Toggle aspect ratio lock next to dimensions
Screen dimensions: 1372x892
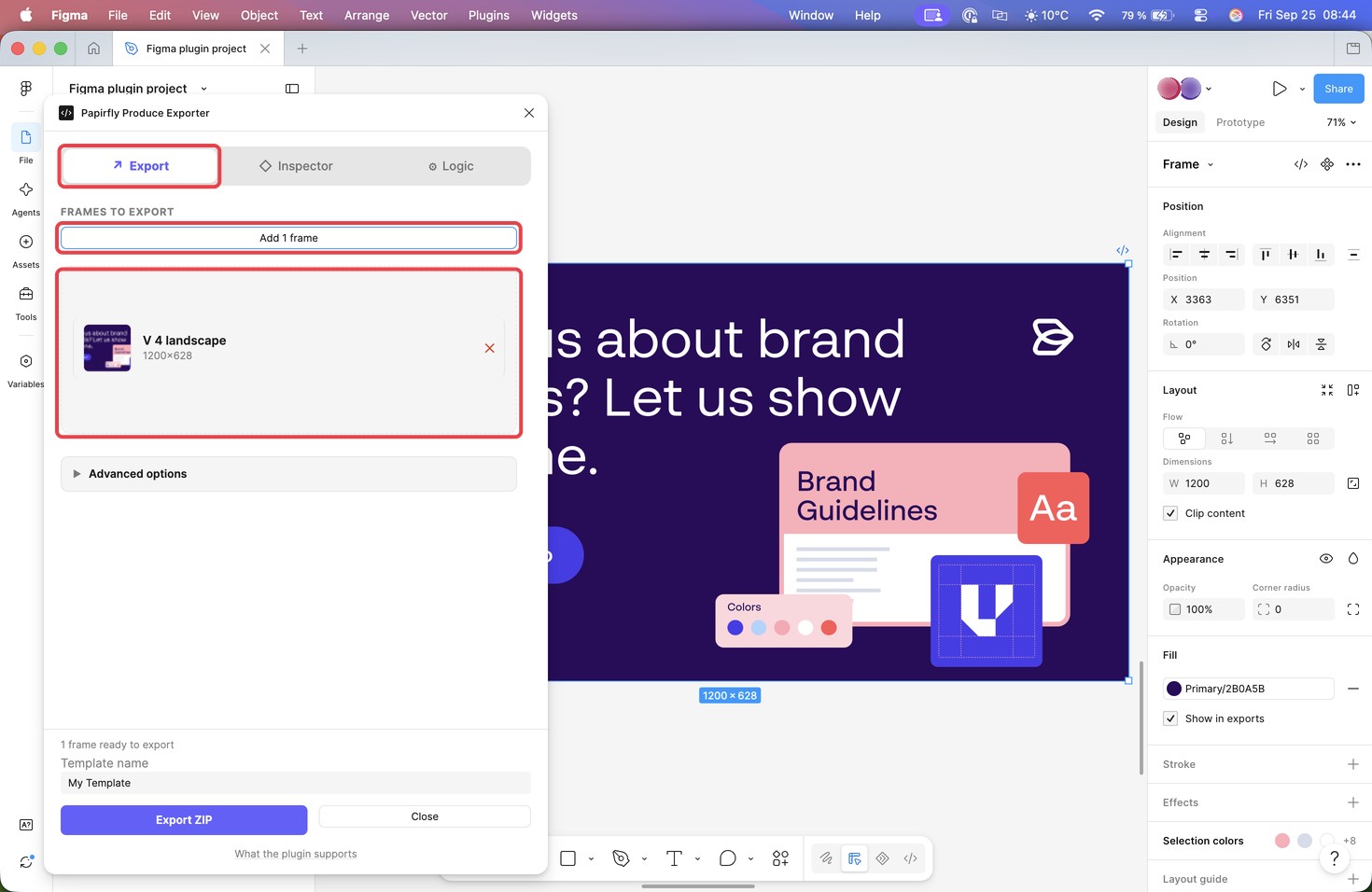(1353, 483)
